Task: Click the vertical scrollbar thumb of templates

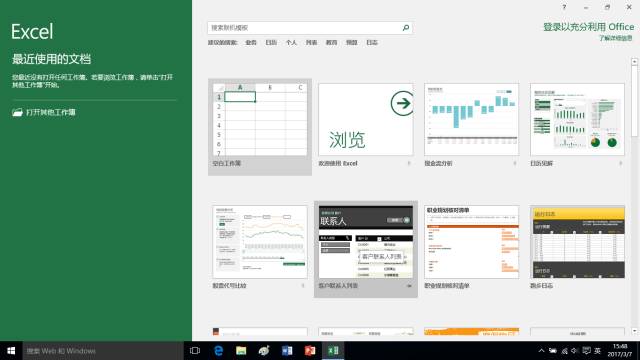Action: click(x=634, y=101)
